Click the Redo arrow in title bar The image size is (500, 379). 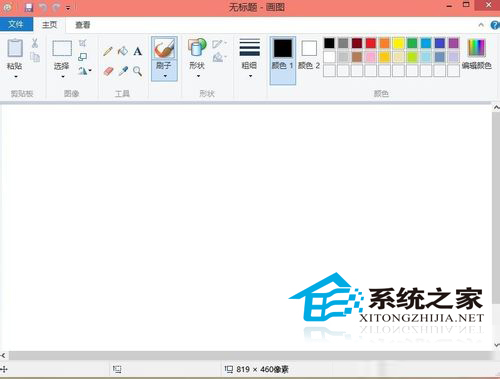(56, 7)
